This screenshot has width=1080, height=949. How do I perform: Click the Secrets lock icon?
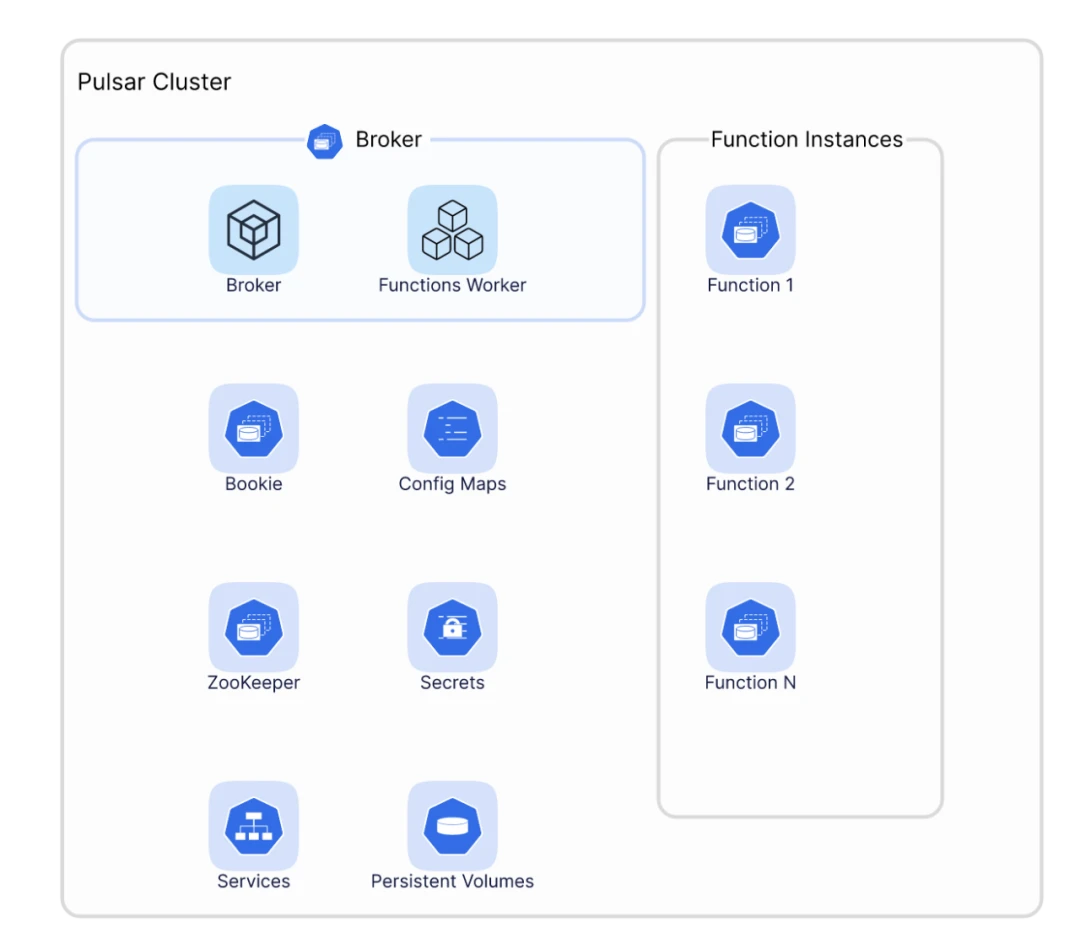pos(452,628)
